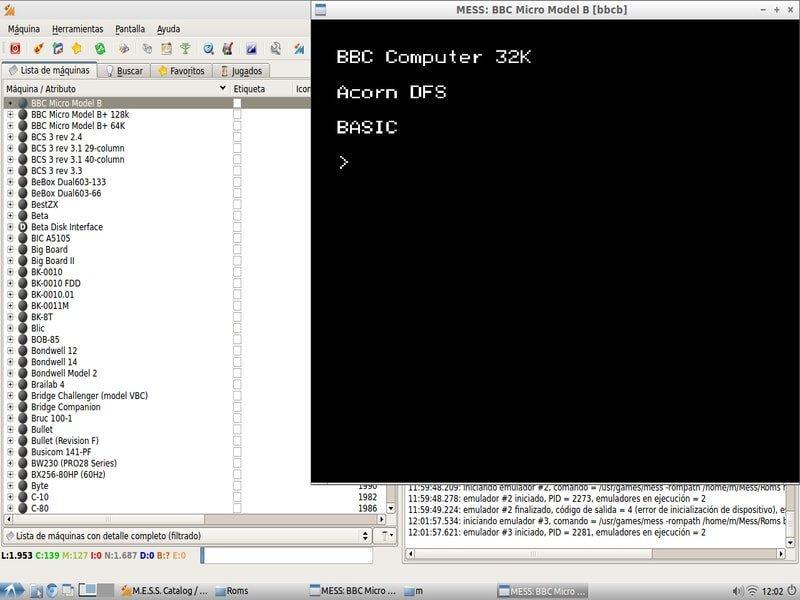Click the empty progress field beside the status counters
This screenshot has width=800, height=600.
tap(287, 555)
